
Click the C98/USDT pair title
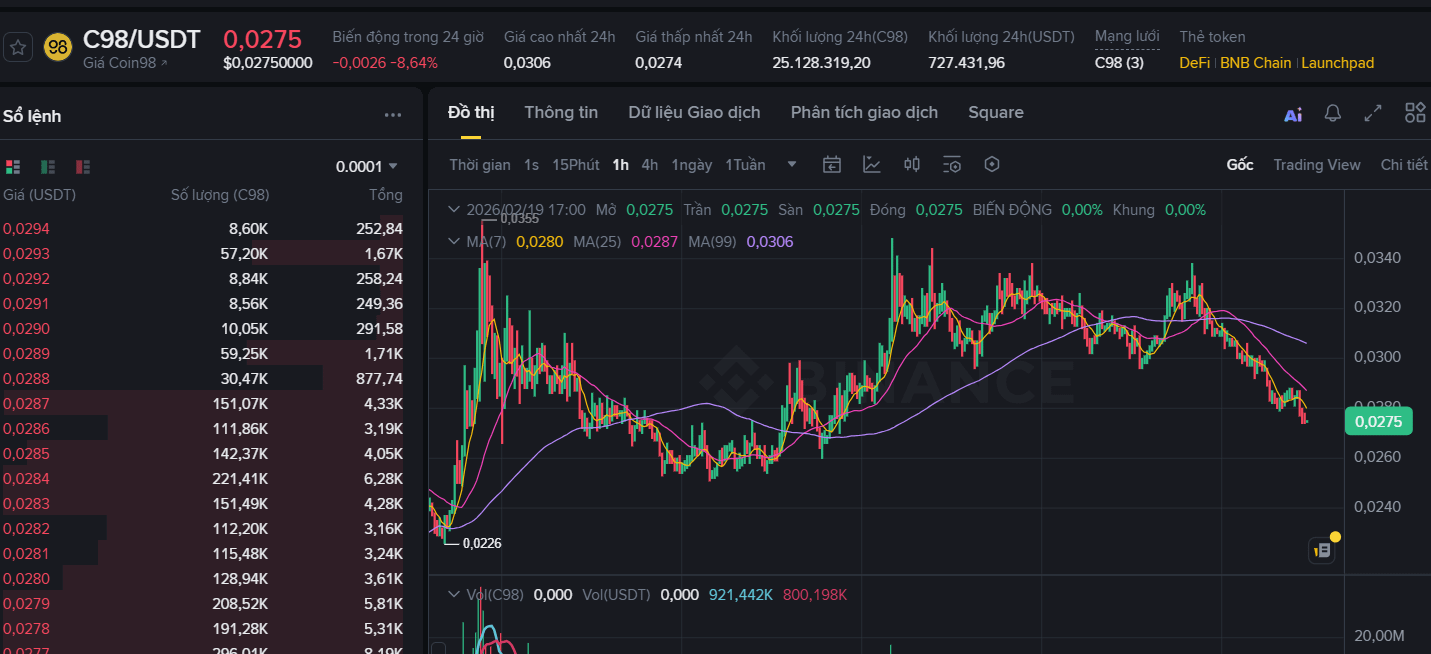141,40
